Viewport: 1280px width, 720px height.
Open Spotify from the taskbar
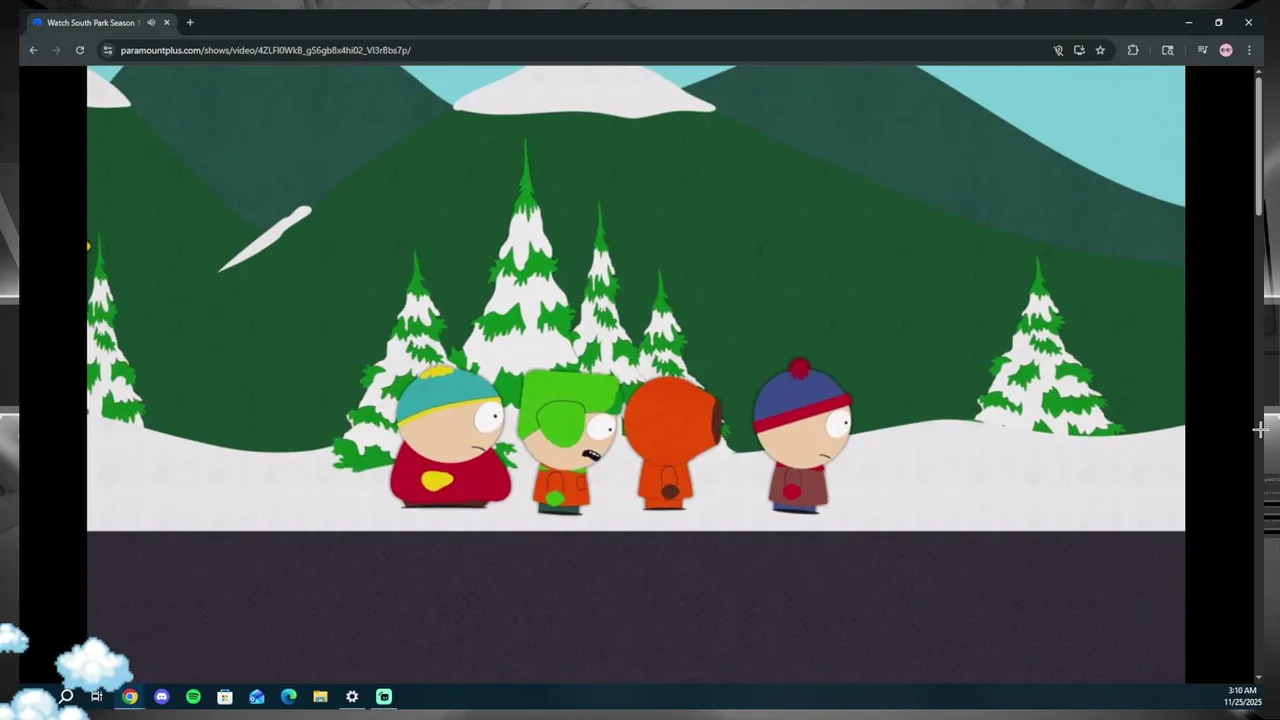tap(193, 696)
